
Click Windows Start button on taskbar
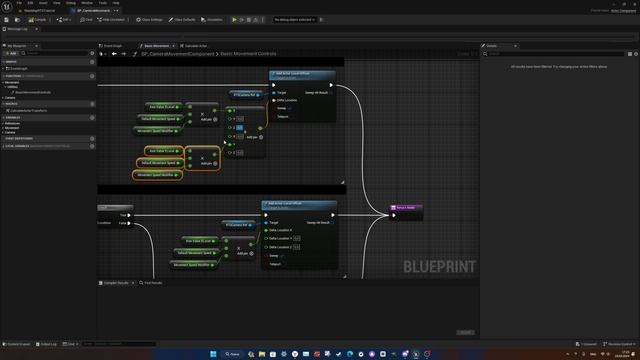click(213, 354)
